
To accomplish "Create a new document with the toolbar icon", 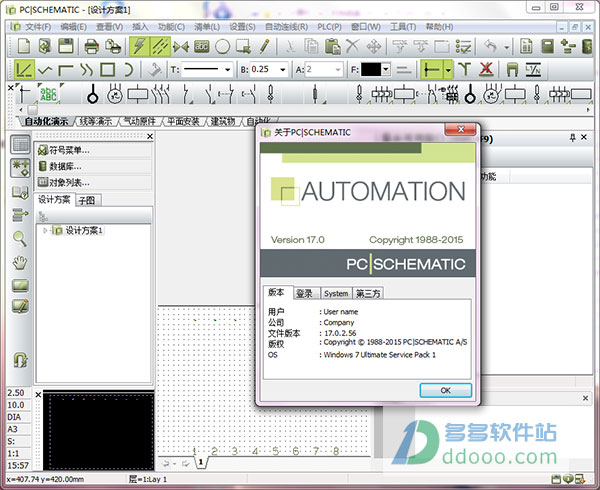I will pos(24,46).
